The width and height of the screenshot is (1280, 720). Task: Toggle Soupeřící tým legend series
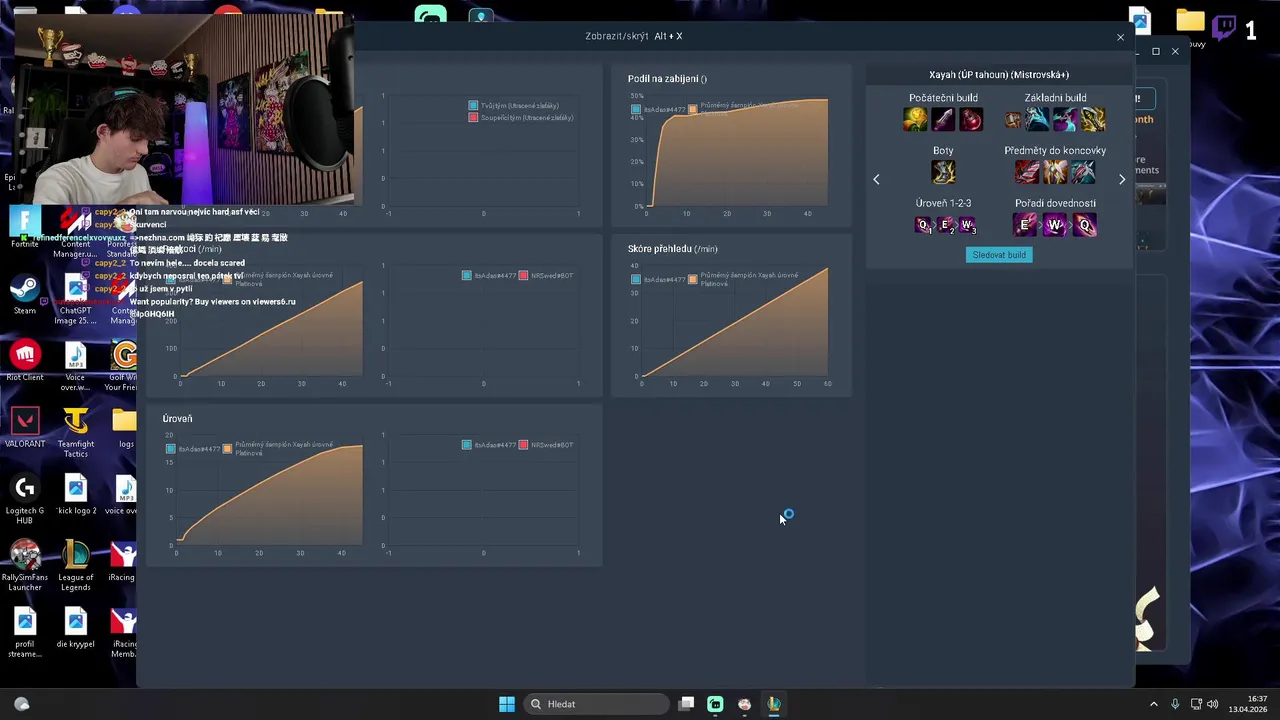521,118
